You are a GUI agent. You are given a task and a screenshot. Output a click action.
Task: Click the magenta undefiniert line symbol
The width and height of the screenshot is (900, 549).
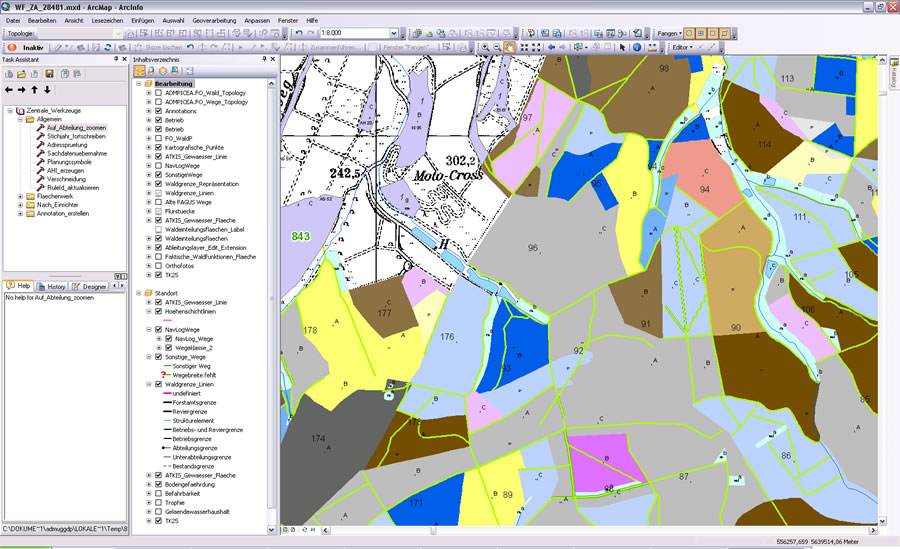click(x=168, y=394)
